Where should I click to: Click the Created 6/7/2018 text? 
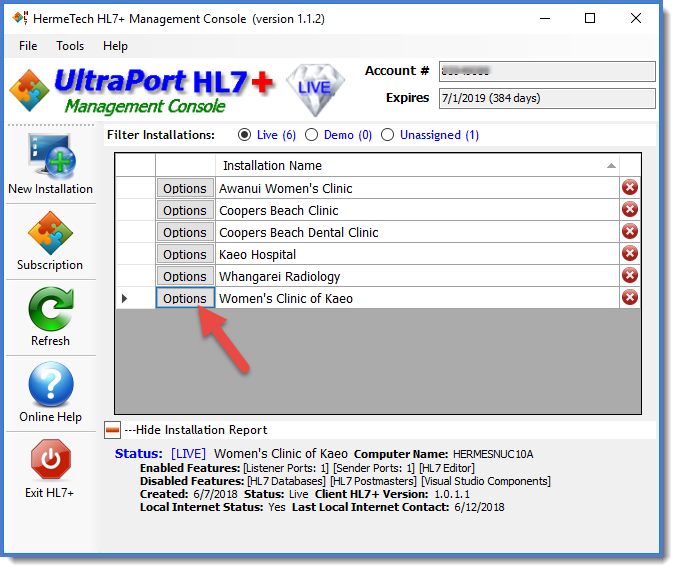189,494
